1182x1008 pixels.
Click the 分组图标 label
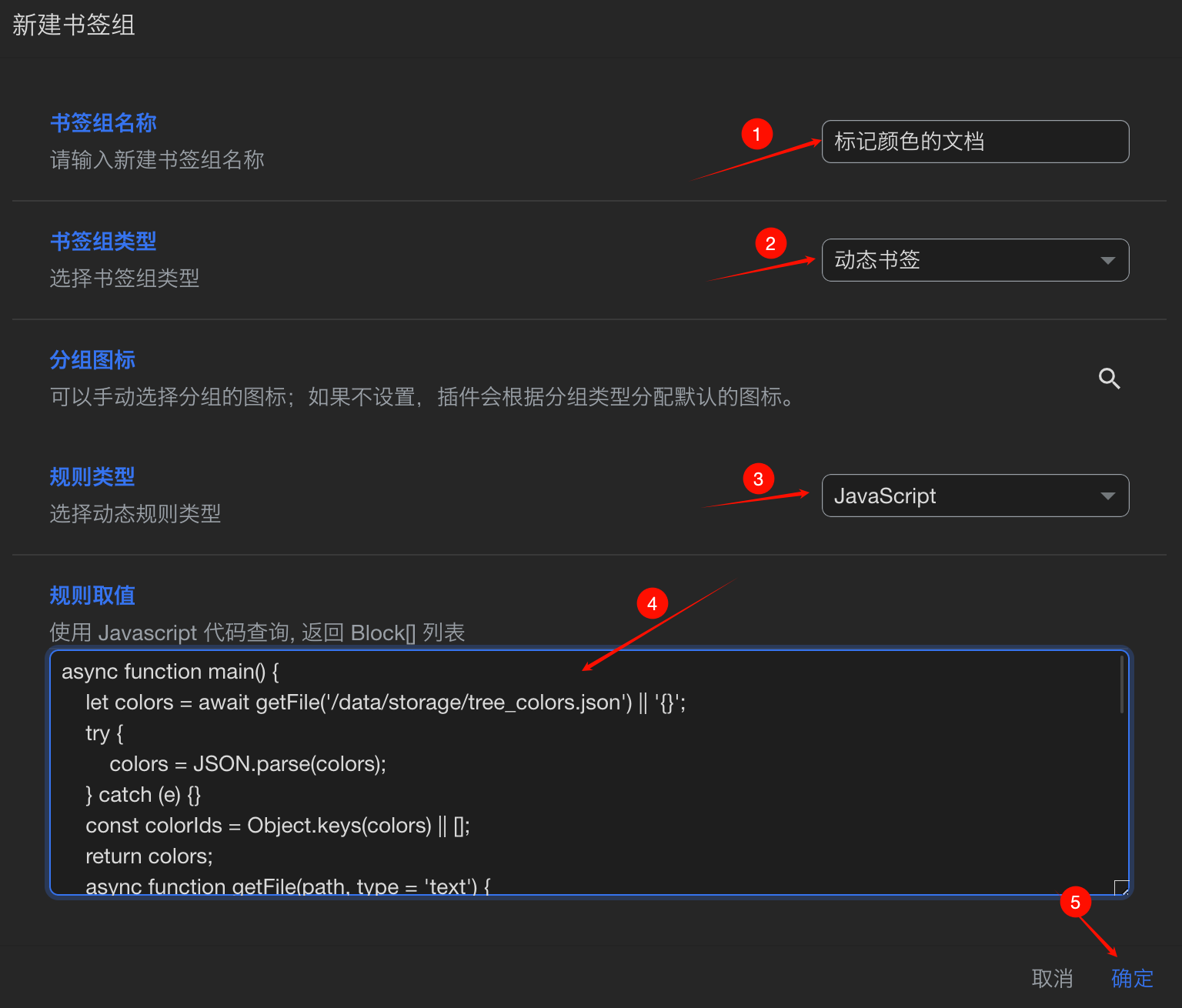[x=92, y=360]
